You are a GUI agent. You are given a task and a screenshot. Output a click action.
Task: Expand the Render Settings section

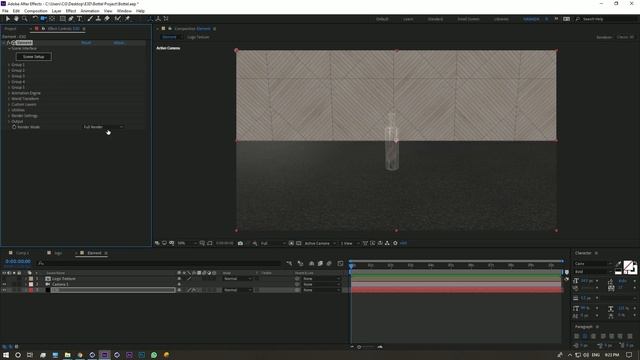click(9, 116)
